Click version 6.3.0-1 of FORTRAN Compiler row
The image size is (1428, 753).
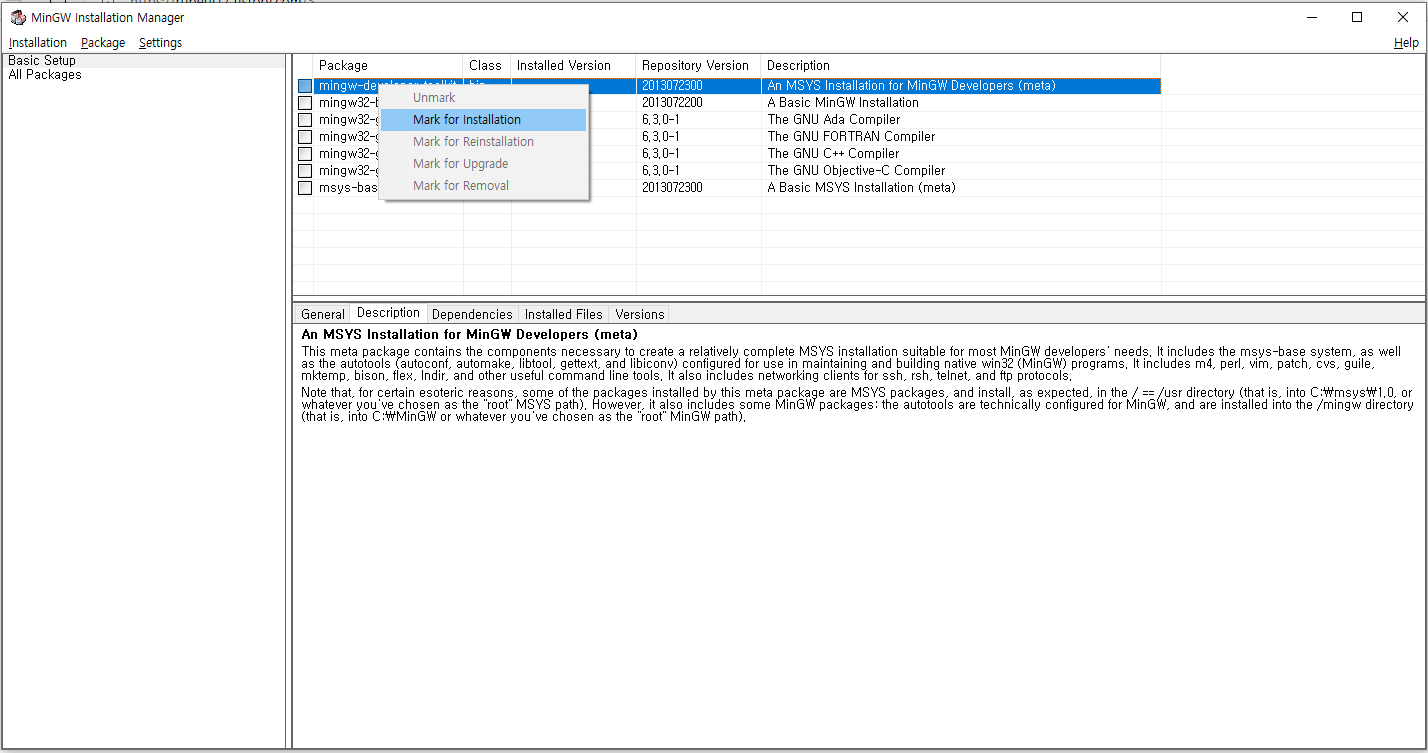(661, 137)
